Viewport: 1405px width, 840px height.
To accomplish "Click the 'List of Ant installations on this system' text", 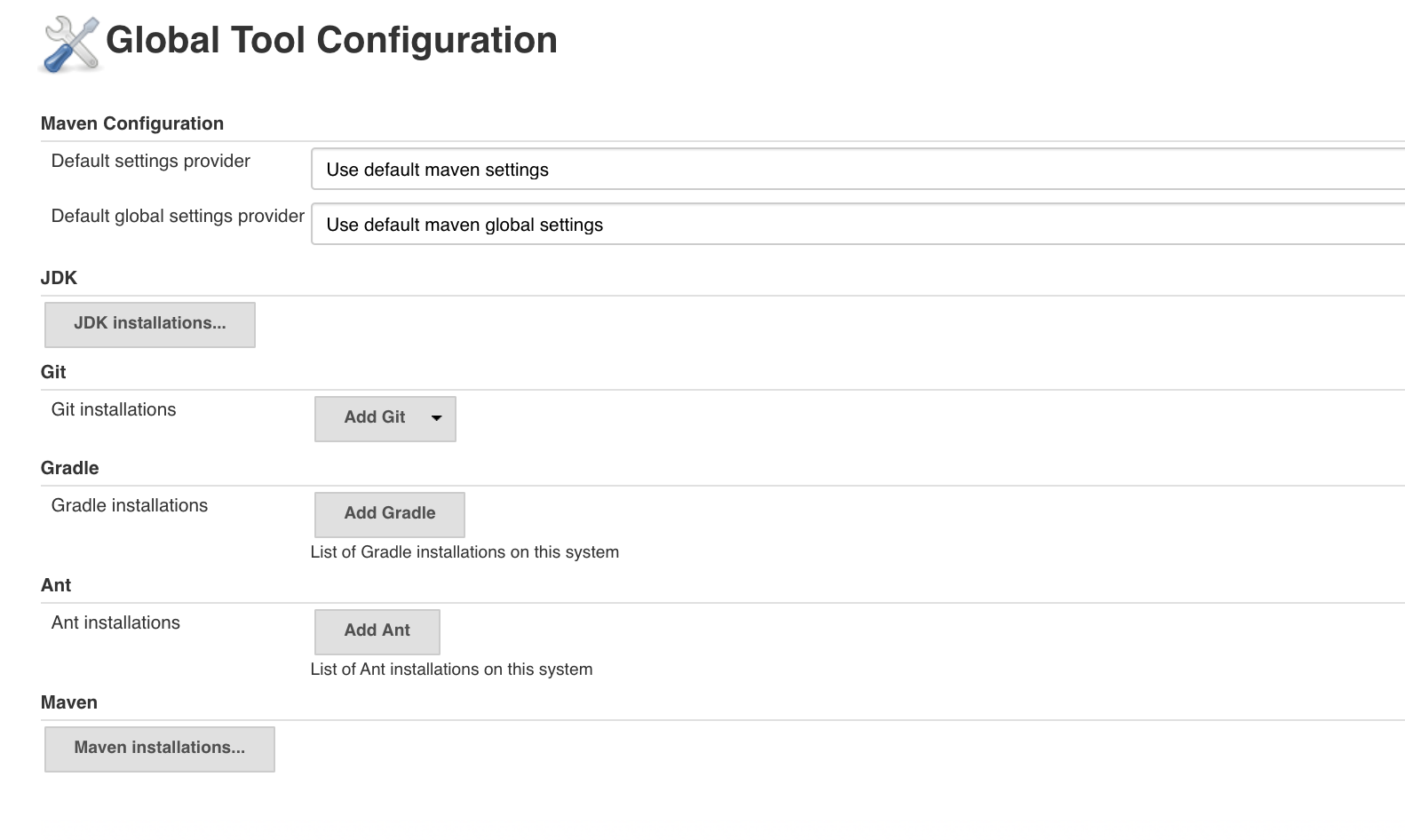I will pyautogui.click(x=451, y=669).
